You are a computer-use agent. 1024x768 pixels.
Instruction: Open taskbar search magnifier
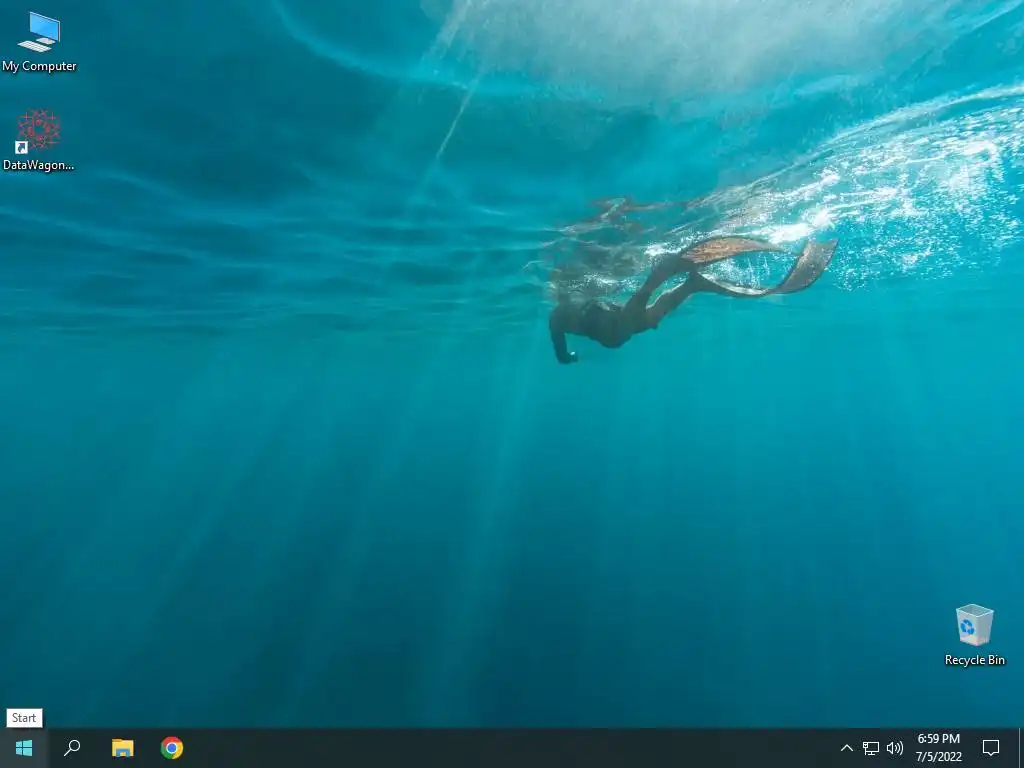72,748
